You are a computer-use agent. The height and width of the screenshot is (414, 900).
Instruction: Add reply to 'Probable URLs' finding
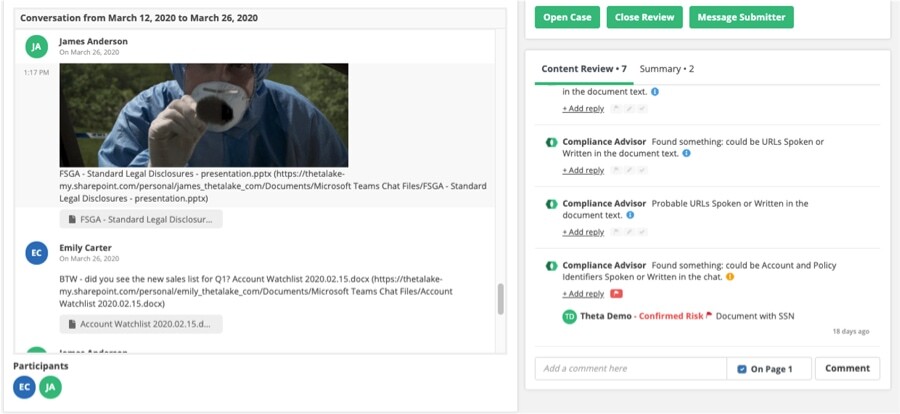click(x=583, y=233)
